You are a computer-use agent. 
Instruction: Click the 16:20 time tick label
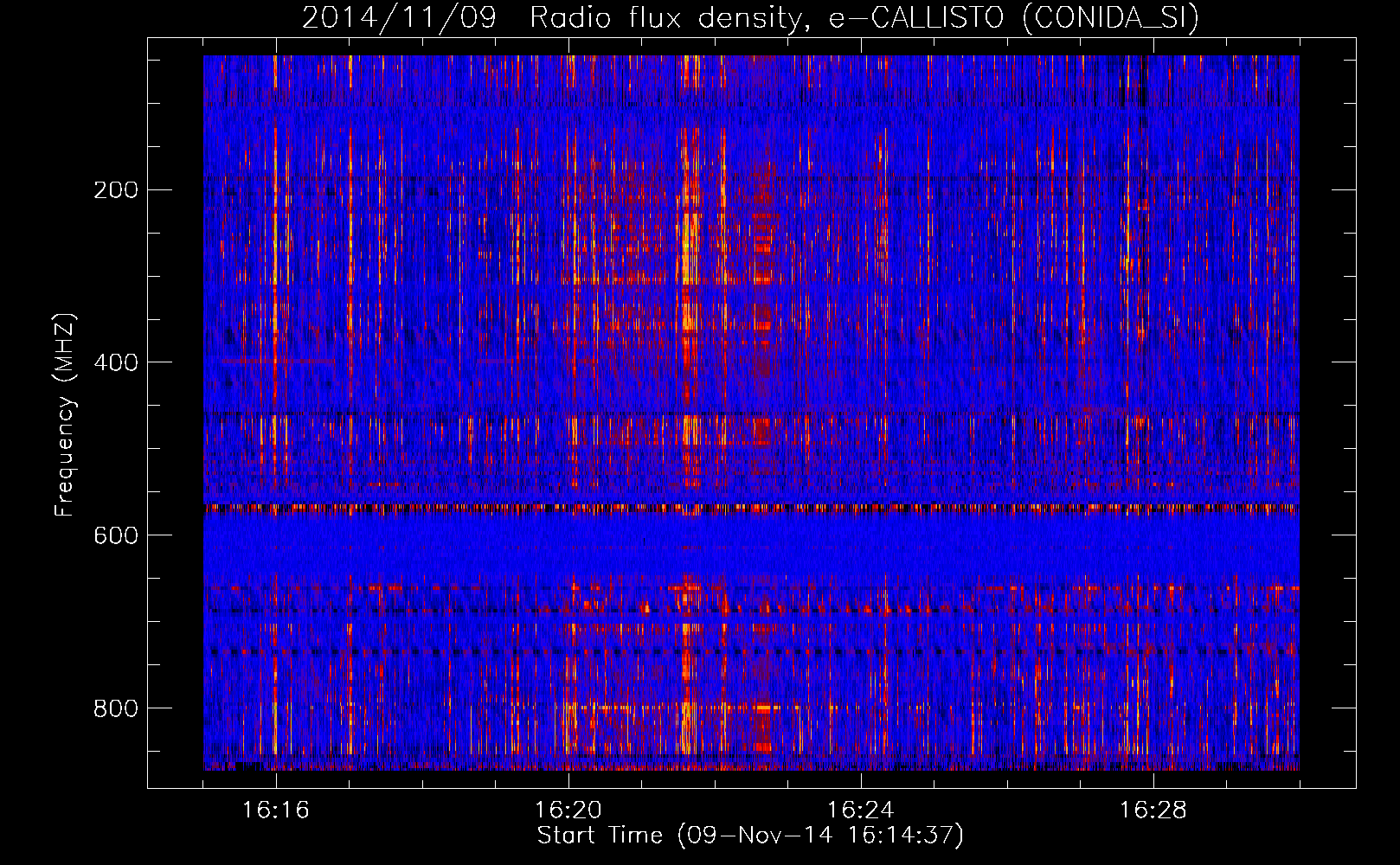tap(568, 811)
